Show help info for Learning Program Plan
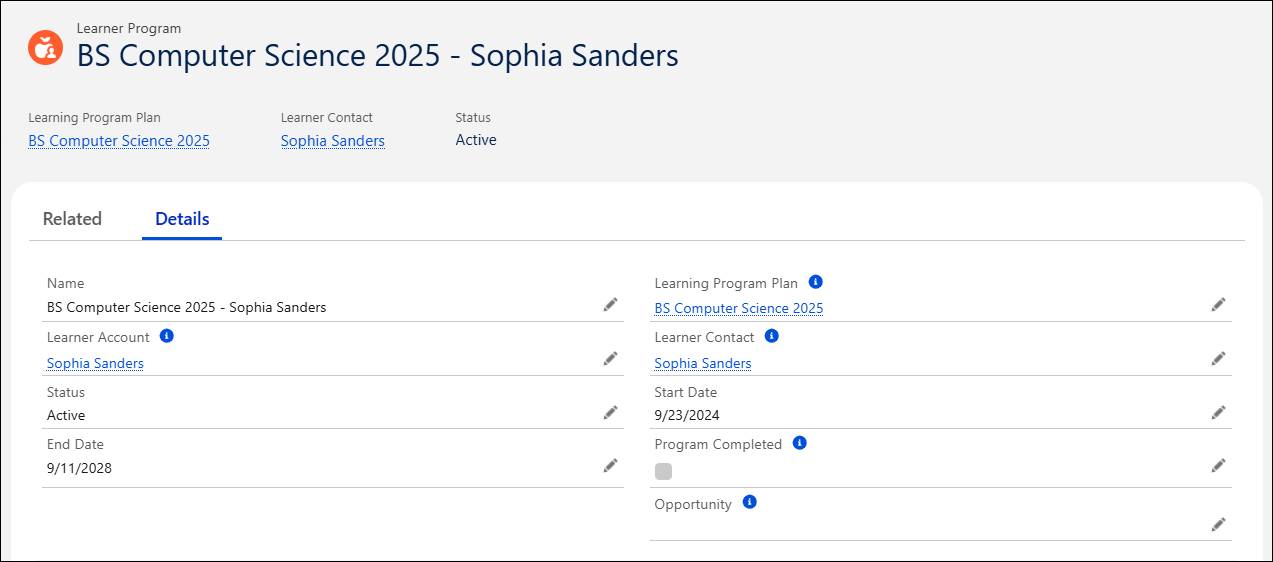Screen dimensions: 1273x562 click(815, 282)
